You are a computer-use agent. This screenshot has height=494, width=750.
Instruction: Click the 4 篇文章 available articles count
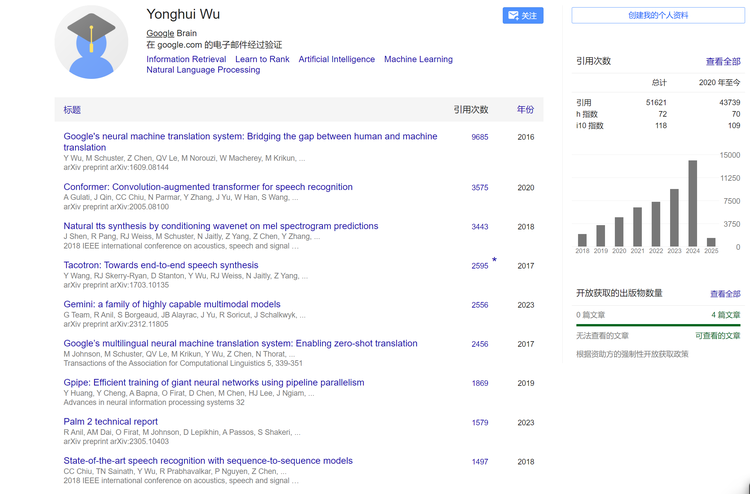(726, 315)
